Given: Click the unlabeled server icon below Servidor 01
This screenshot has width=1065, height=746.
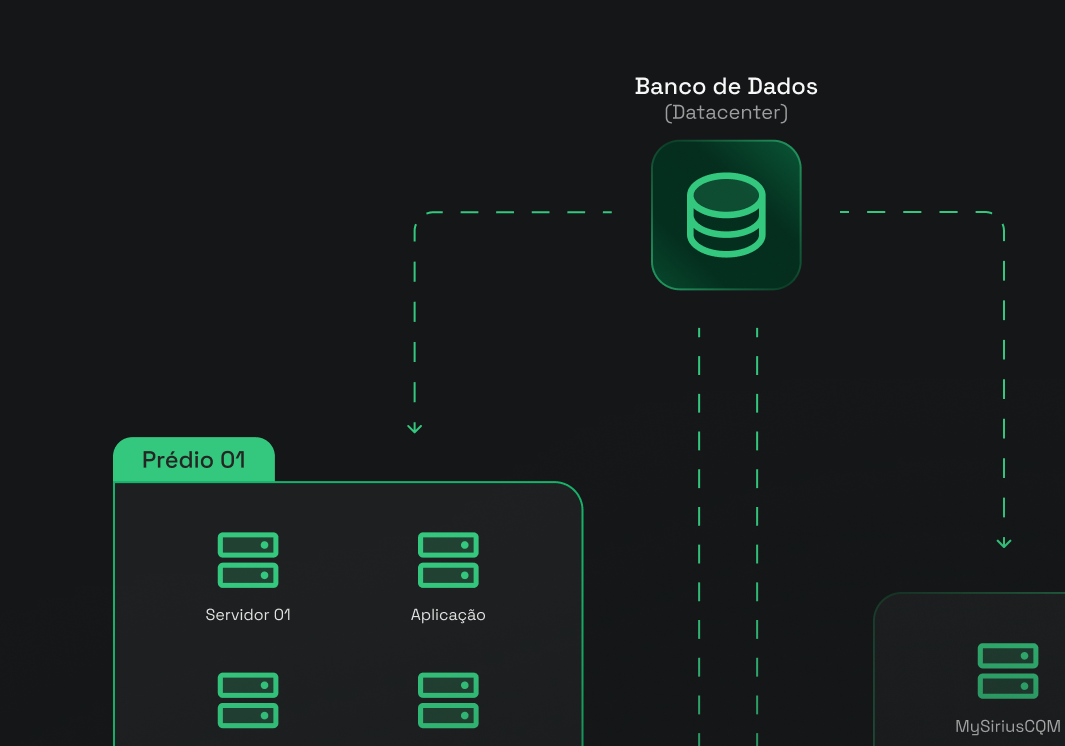Looking at the screenshot, I should point(248,700).
